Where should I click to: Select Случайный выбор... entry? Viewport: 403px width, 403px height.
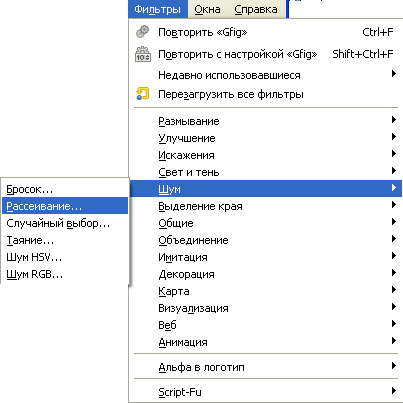pos(65,223)
